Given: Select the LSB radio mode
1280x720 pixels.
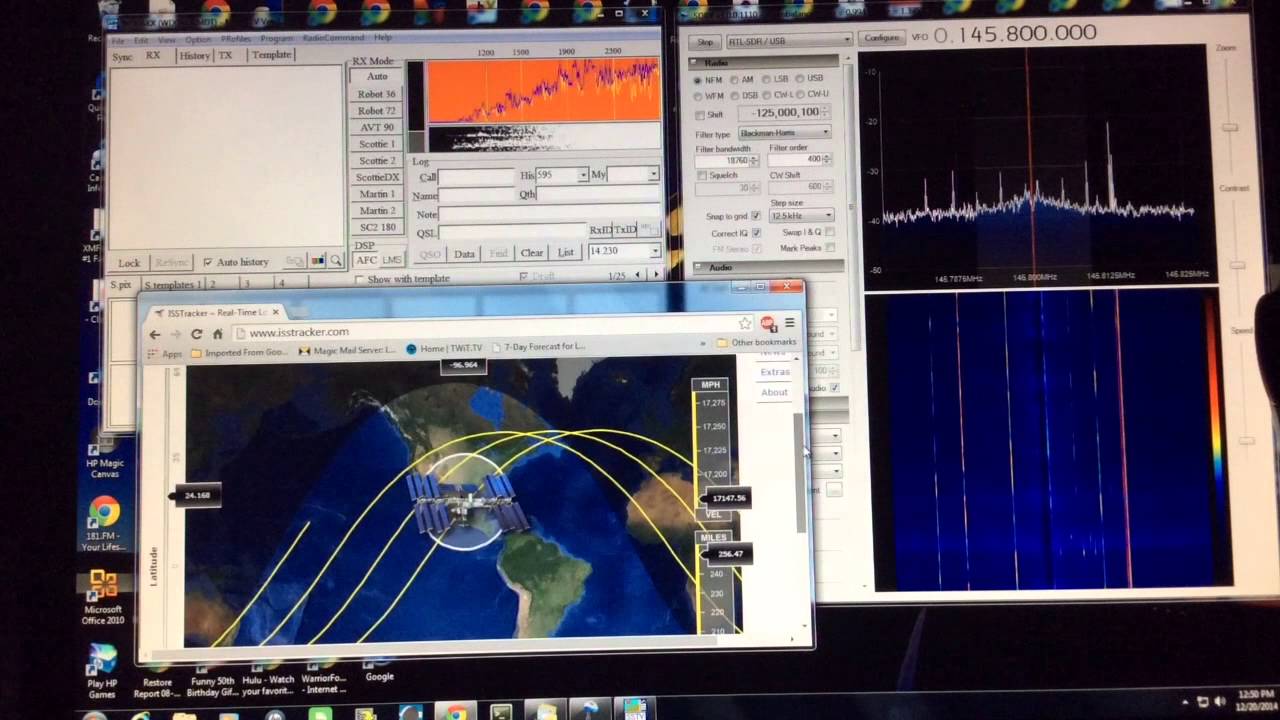Looking at the screenshot, I should pos(775,79).
